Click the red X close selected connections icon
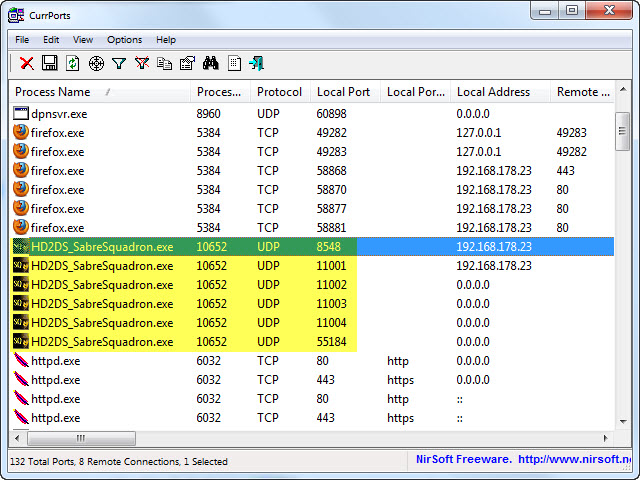Viewport: 640px width, 480px height. pyautogui.click(x=27, y=64)
